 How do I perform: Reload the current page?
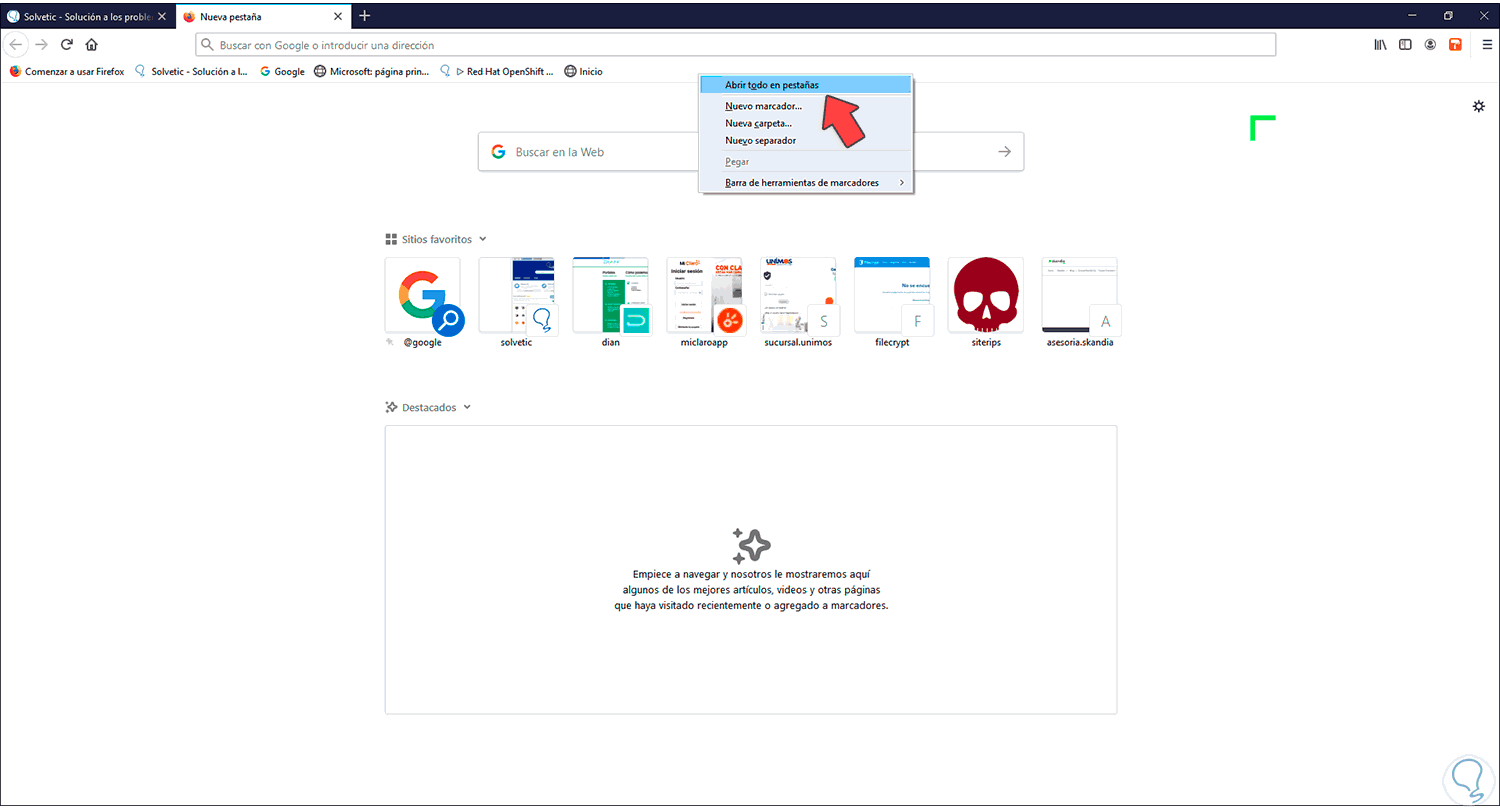66,44
